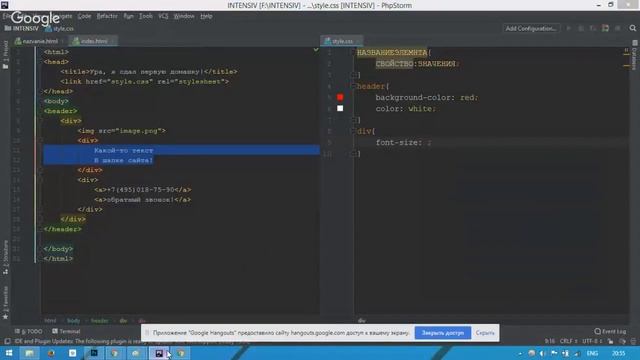Viewport: 640px width, 360px height.
Task: Click the font-size value in style.css
Action: [429, 142]
